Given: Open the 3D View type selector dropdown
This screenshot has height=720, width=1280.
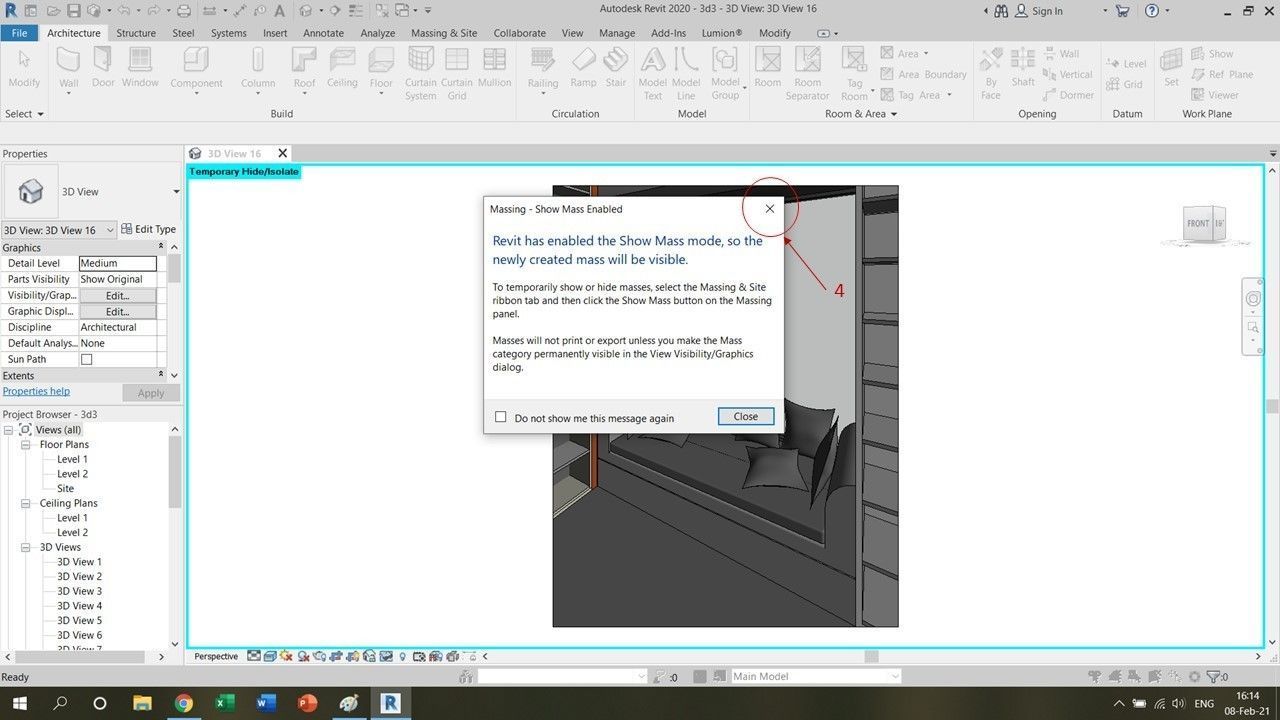Looking at the screenshot, I should coord(176,192).
